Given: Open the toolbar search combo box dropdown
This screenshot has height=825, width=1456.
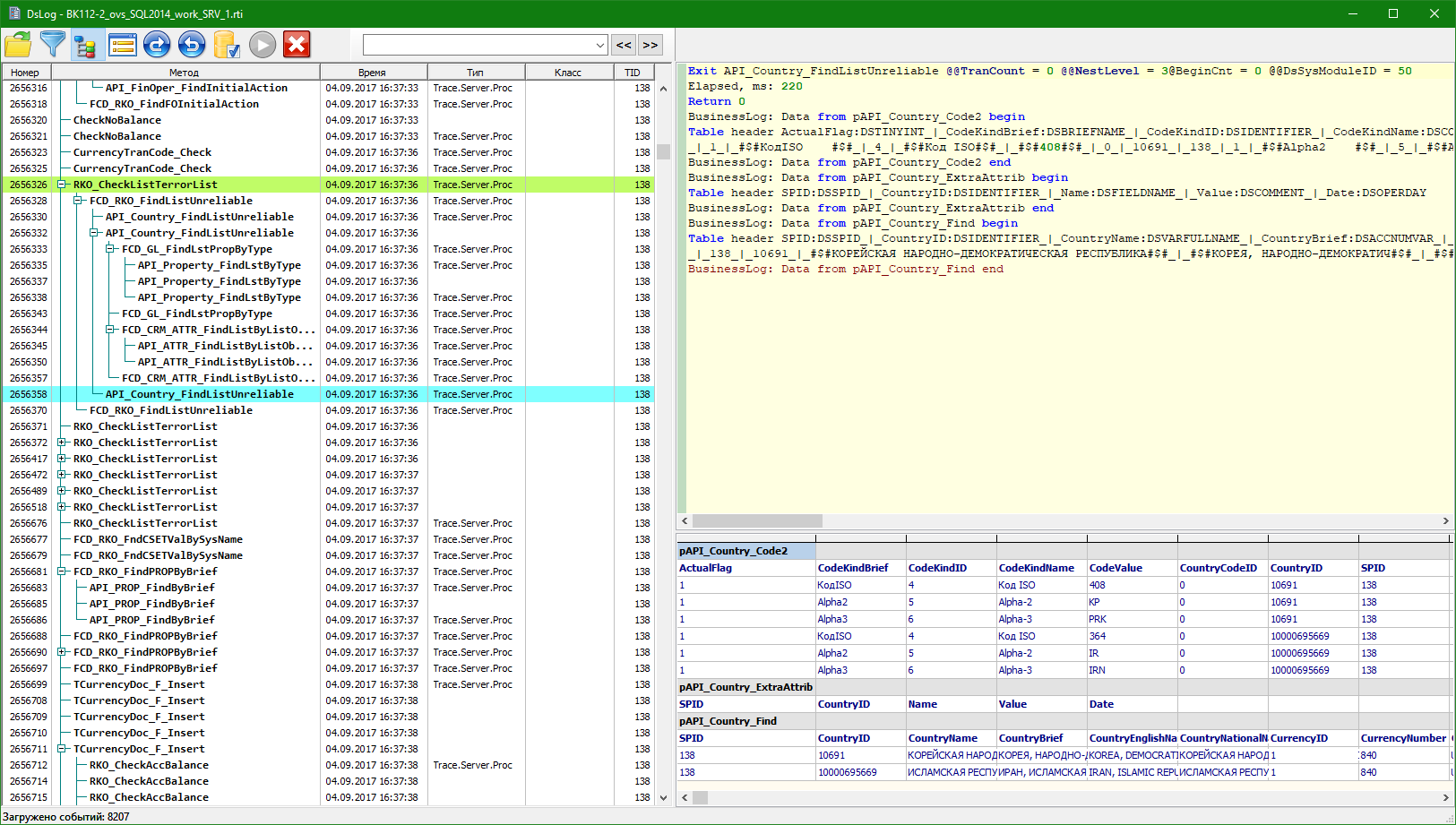Looking at the screenshot, I should click(599, 45).
